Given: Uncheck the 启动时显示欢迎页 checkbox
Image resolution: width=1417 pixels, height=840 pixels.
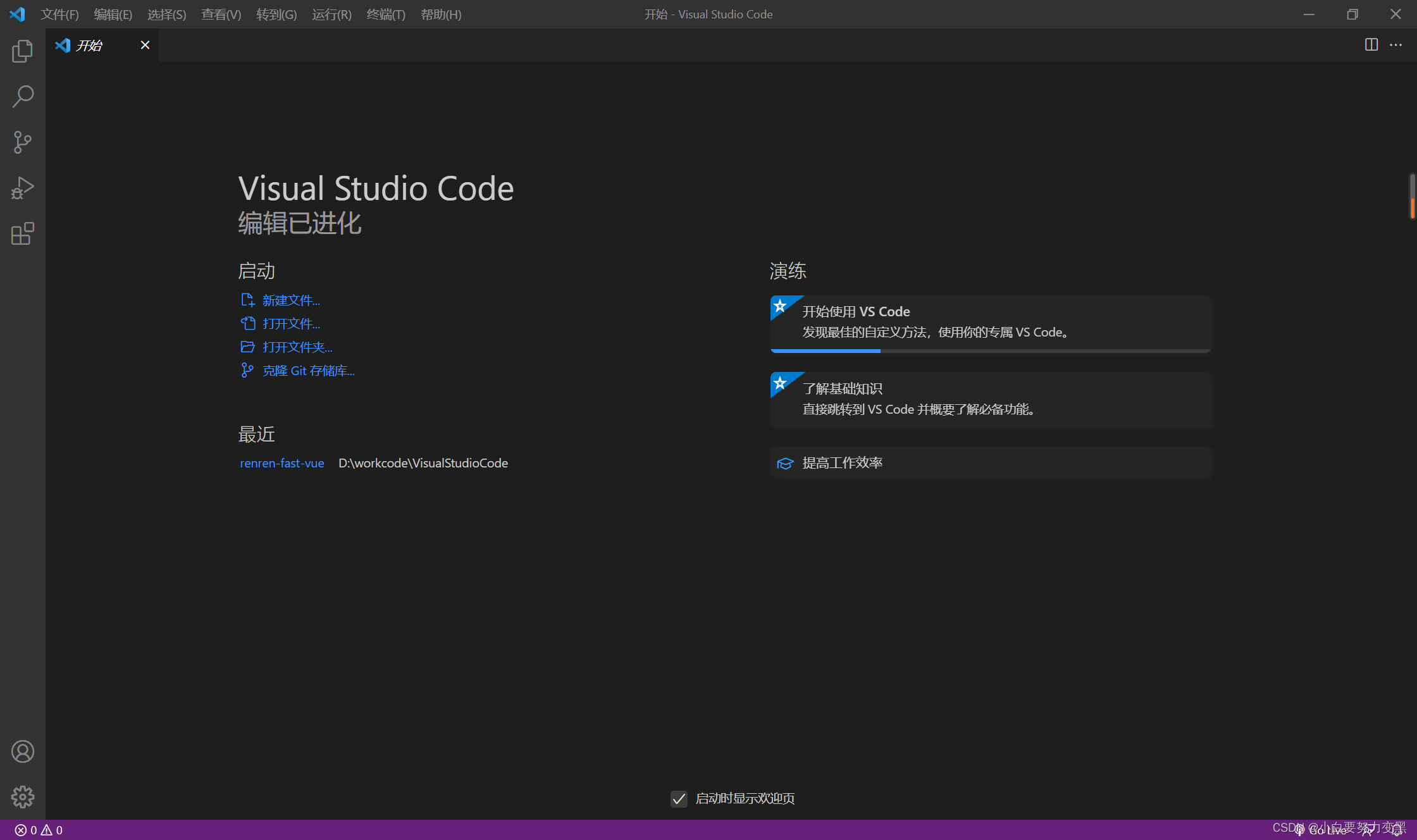Looking at the screenshot, I should [679, 799].
